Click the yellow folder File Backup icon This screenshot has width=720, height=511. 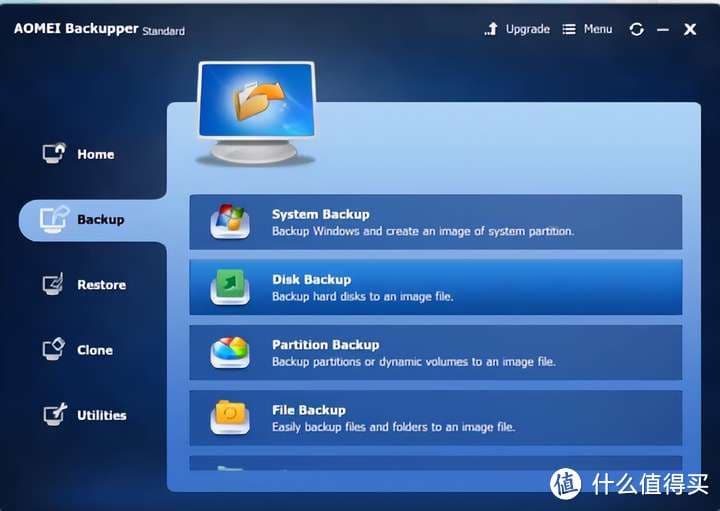click(x=230, y=417)
